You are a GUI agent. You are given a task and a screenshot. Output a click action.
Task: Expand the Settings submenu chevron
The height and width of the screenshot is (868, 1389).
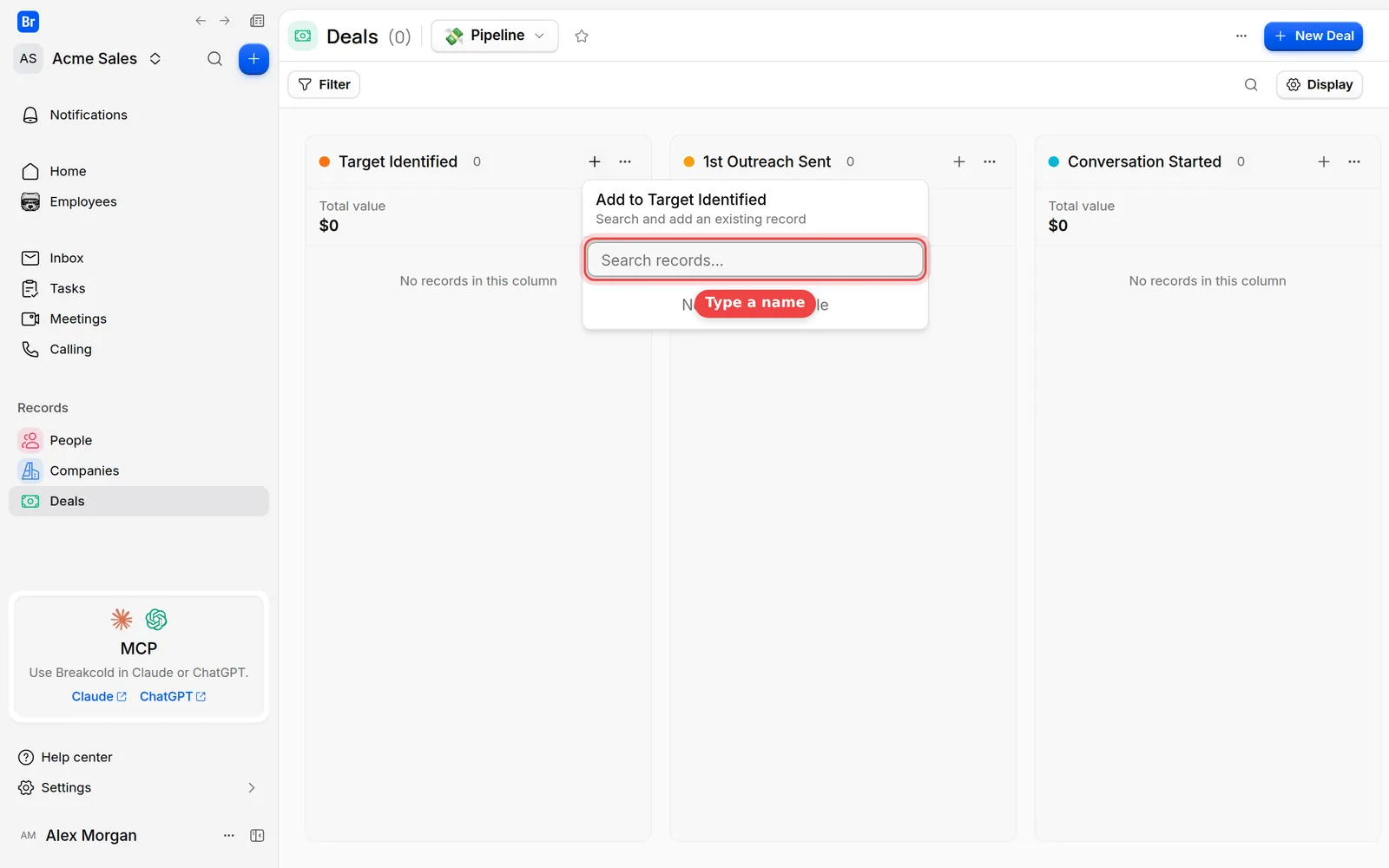[252, 787]
